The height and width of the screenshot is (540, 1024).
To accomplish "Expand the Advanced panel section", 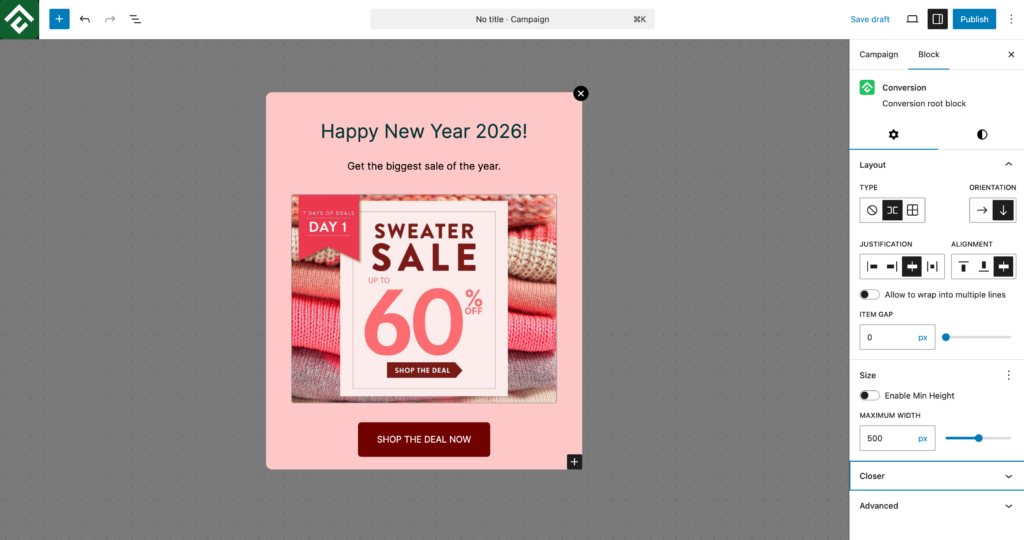I will tap(936, 506).
